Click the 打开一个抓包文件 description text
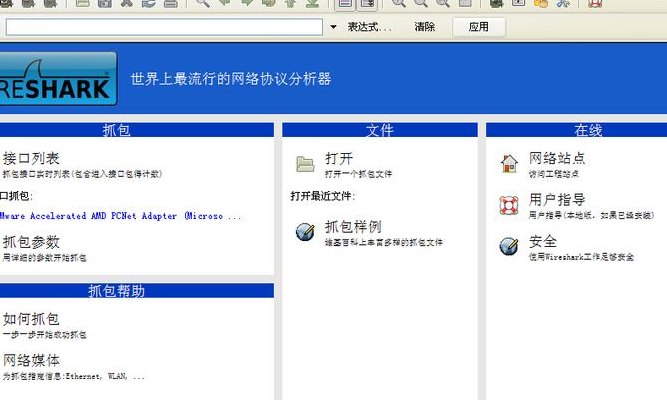Viewport: 667px width, 400px height. pyautogui.click(x=358, y=174)
